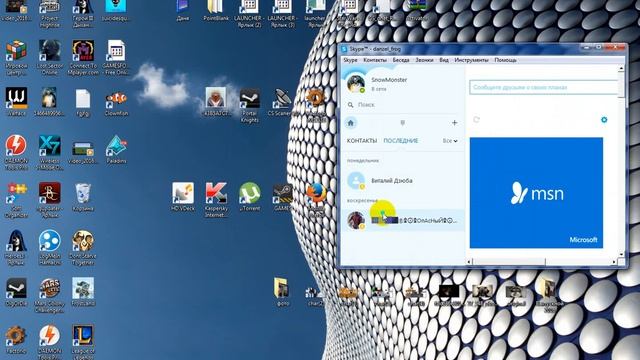Open the Rubik's cube game center icon

tap(16, 58)
